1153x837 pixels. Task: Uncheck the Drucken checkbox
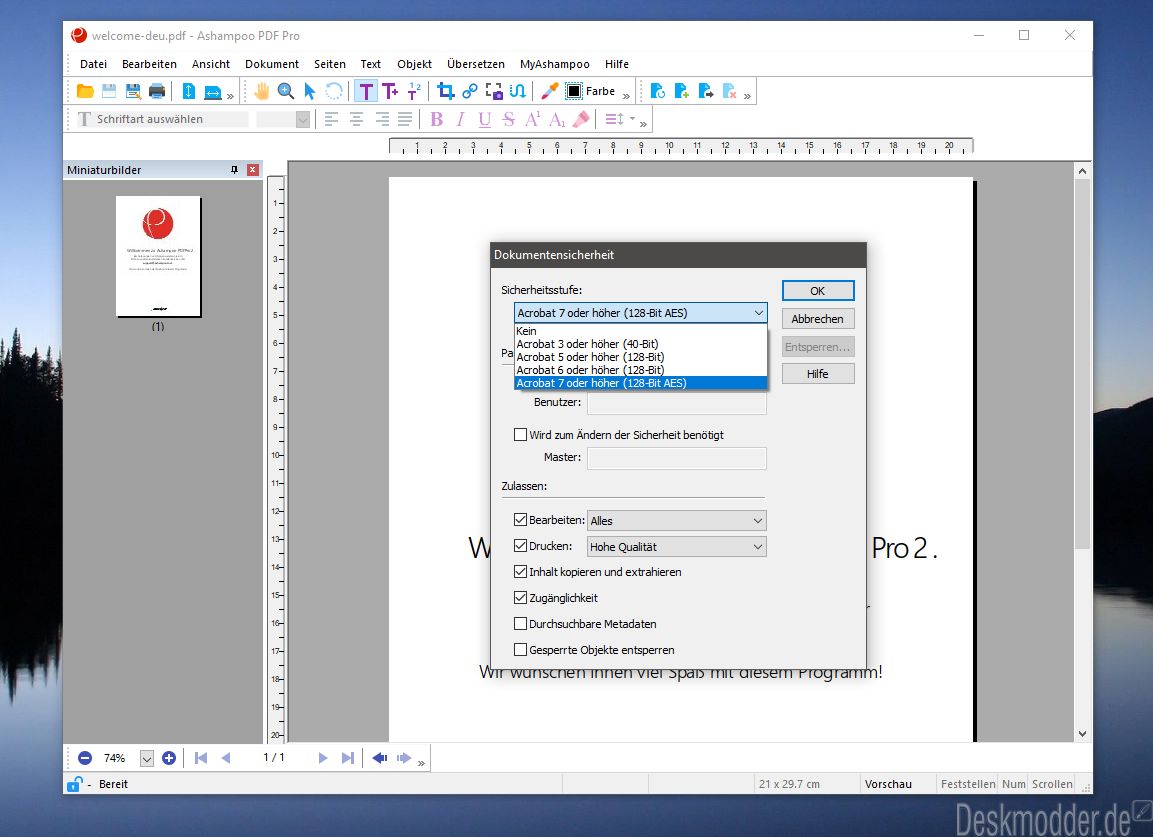point(521,546)
